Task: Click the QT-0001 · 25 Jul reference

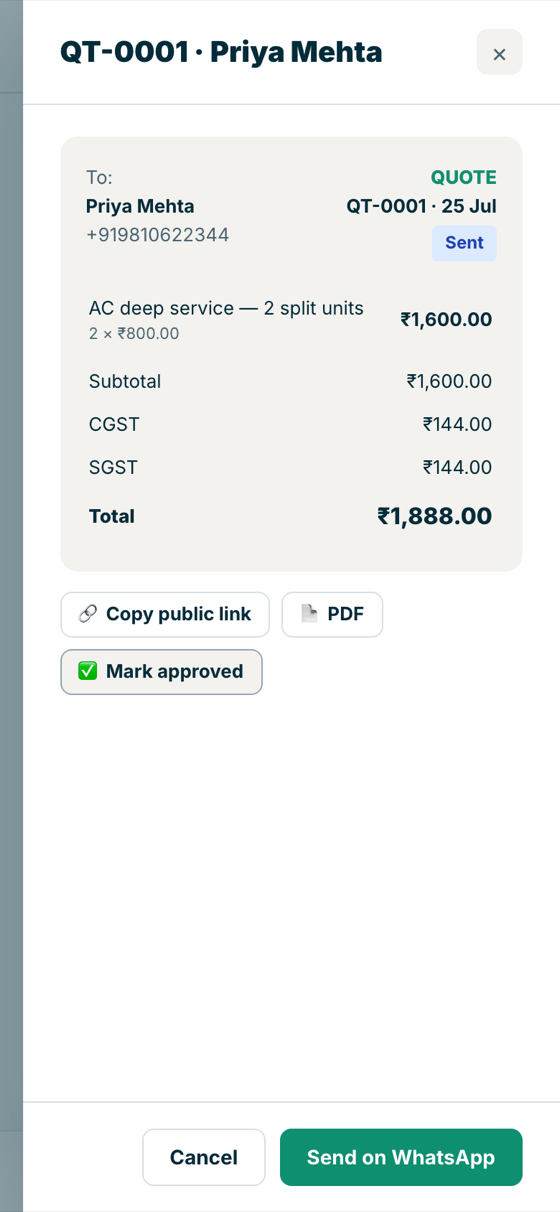Action: coord(422,206)
